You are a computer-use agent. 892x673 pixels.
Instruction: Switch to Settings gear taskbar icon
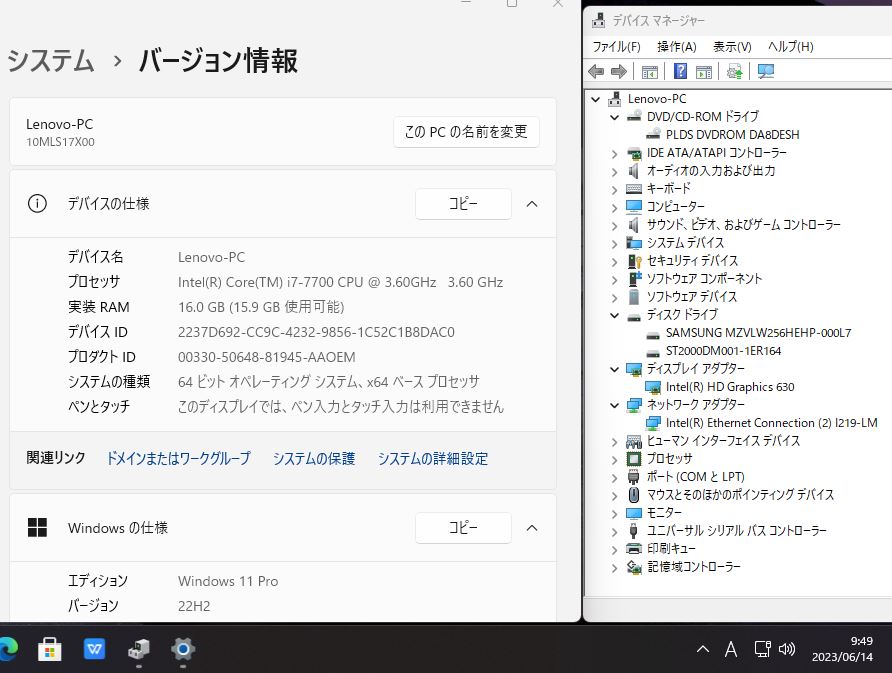183,649
